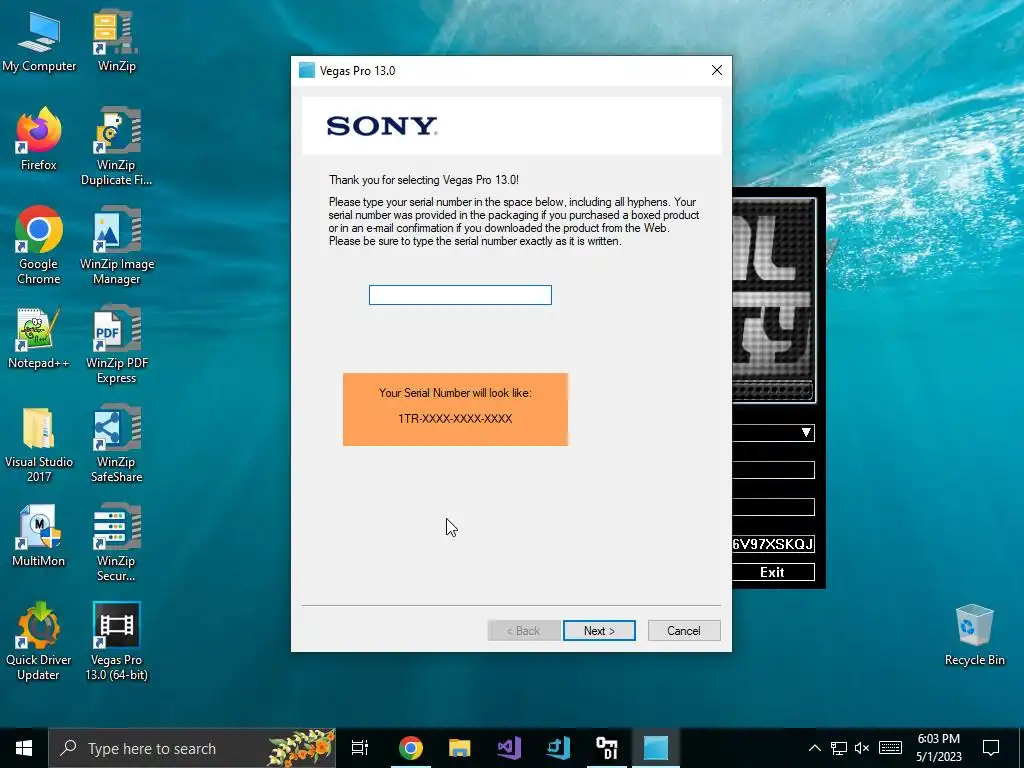Open Visual Studio from the taskbar
The height and width of the screenshot is (768, 1024).
509,748
